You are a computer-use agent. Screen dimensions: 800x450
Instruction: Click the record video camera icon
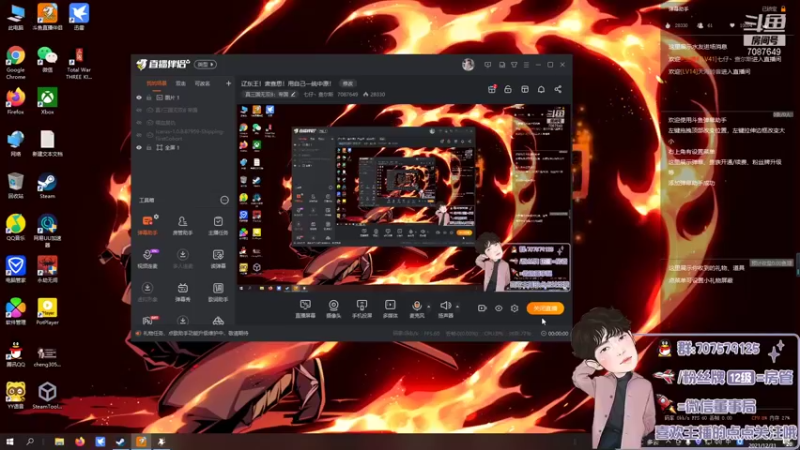point(482,308)
